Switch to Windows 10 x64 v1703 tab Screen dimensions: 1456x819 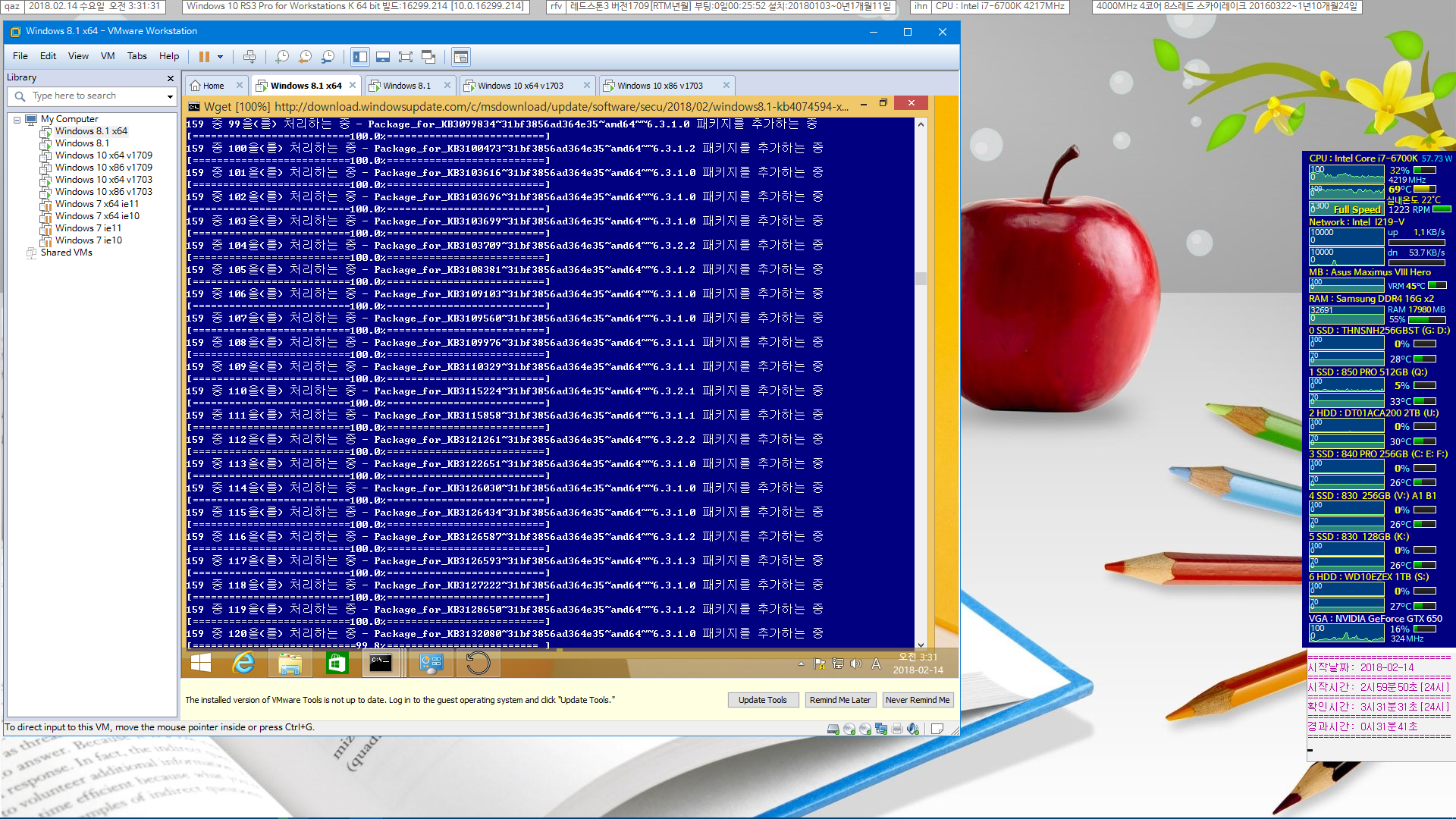pos(520,86)
